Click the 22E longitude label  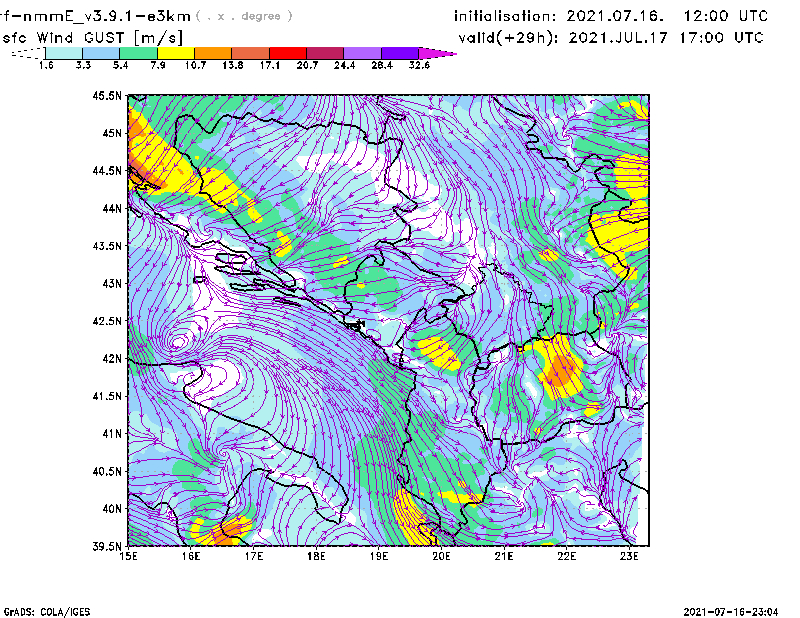pyautogui.click(x=566, y=556)
